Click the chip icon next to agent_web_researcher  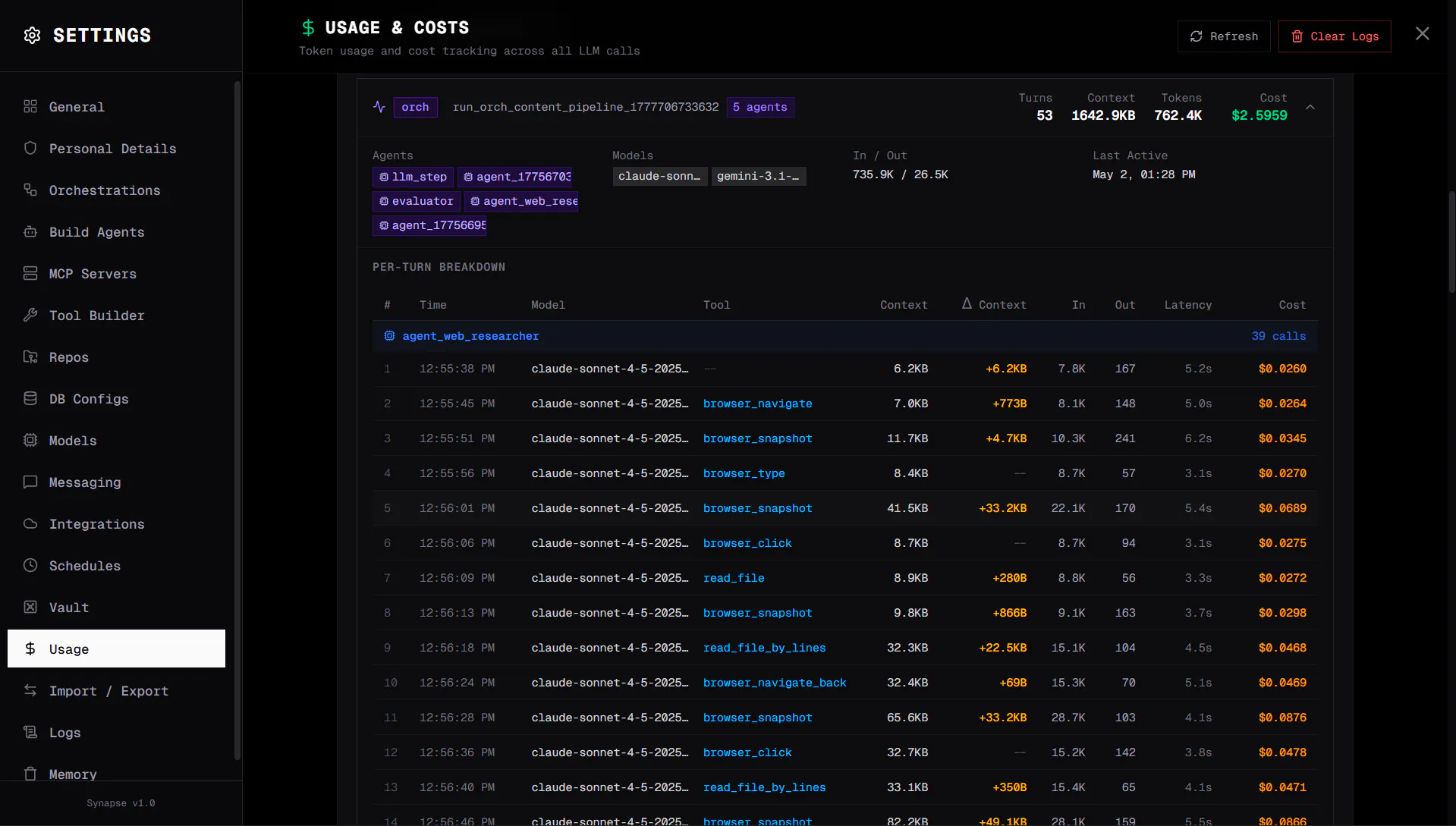[389, 336]
